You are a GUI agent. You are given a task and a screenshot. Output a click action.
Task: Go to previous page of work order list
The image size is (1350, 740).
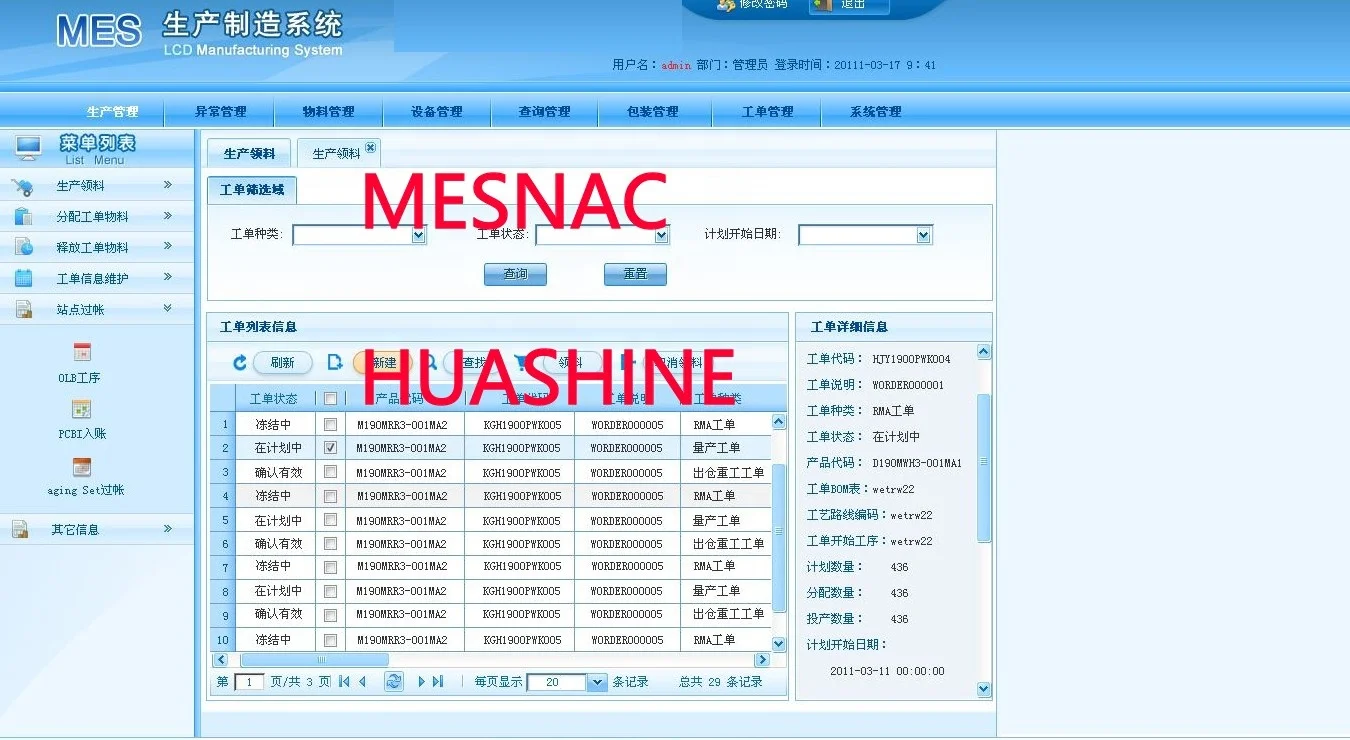[362, 682]
